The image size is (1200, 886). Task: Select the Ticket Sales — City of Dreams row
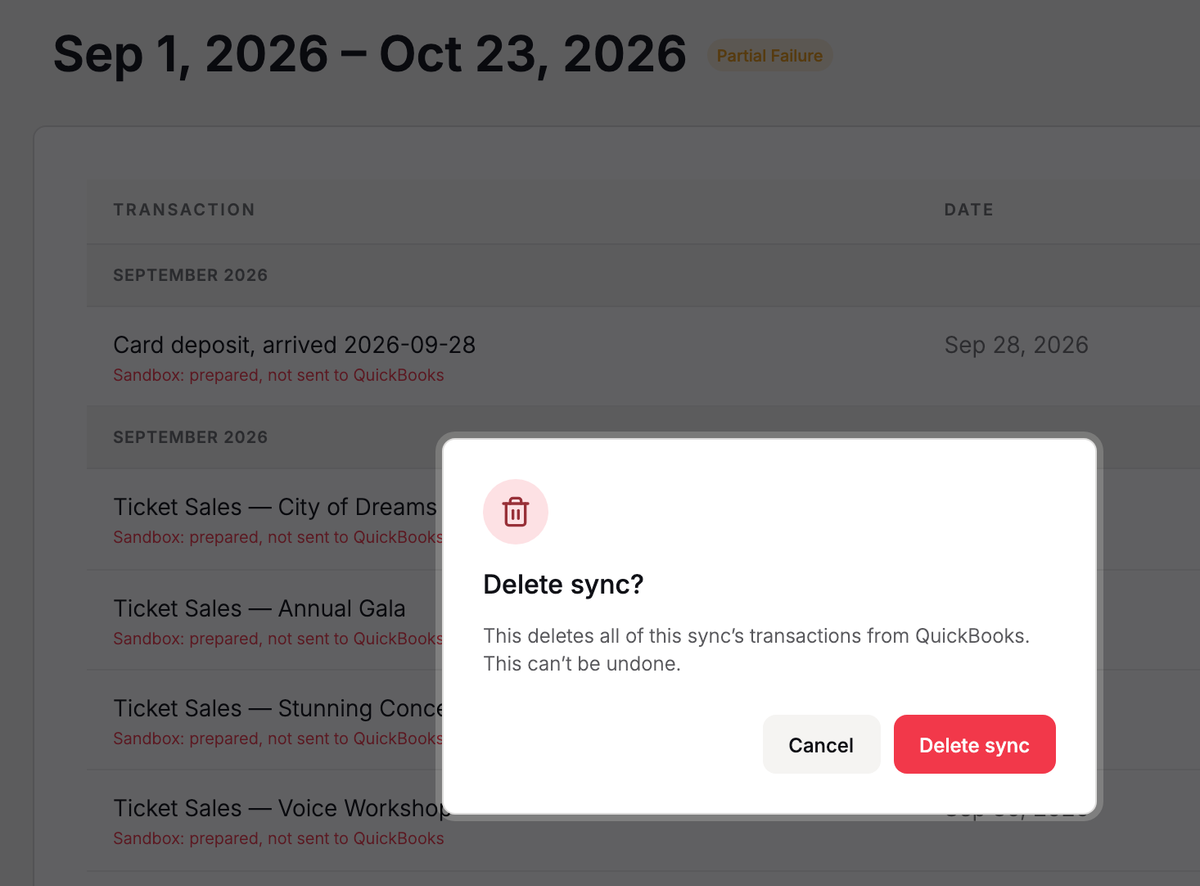[265, 519]
